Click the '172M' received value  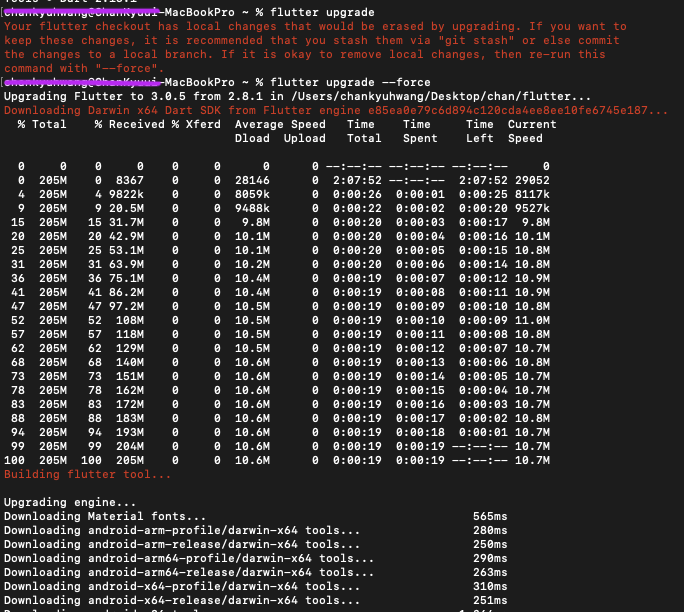tap(130, 404)
